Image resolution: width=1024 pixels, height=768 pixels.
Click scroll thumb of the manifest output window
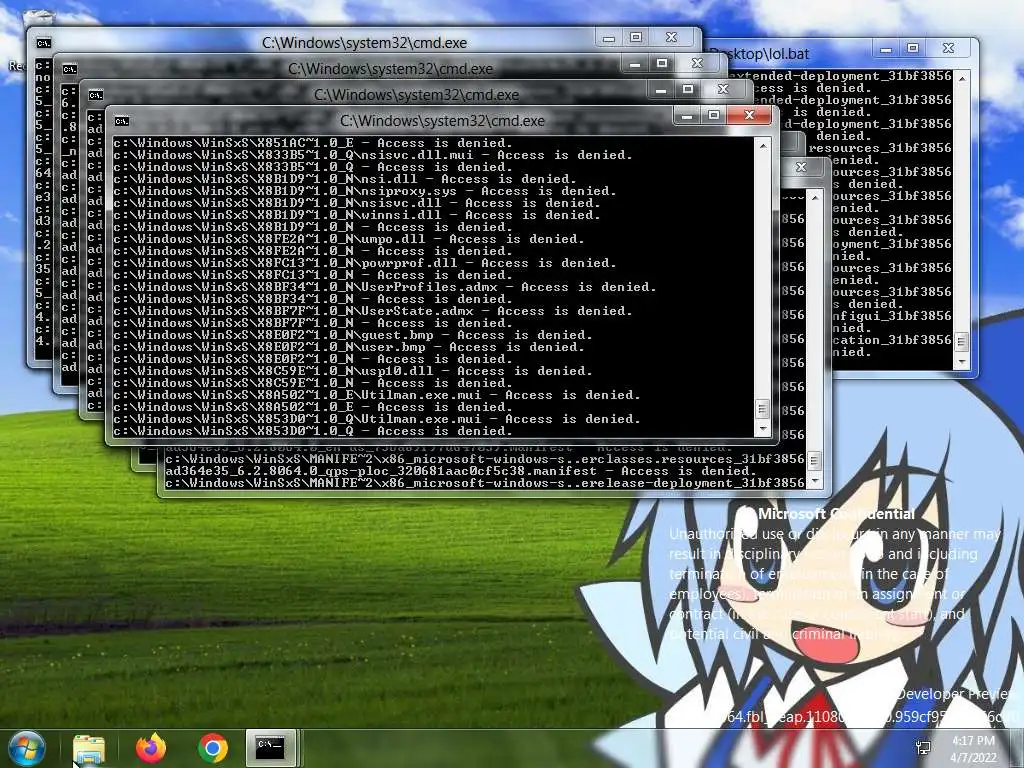click(814, 461)
